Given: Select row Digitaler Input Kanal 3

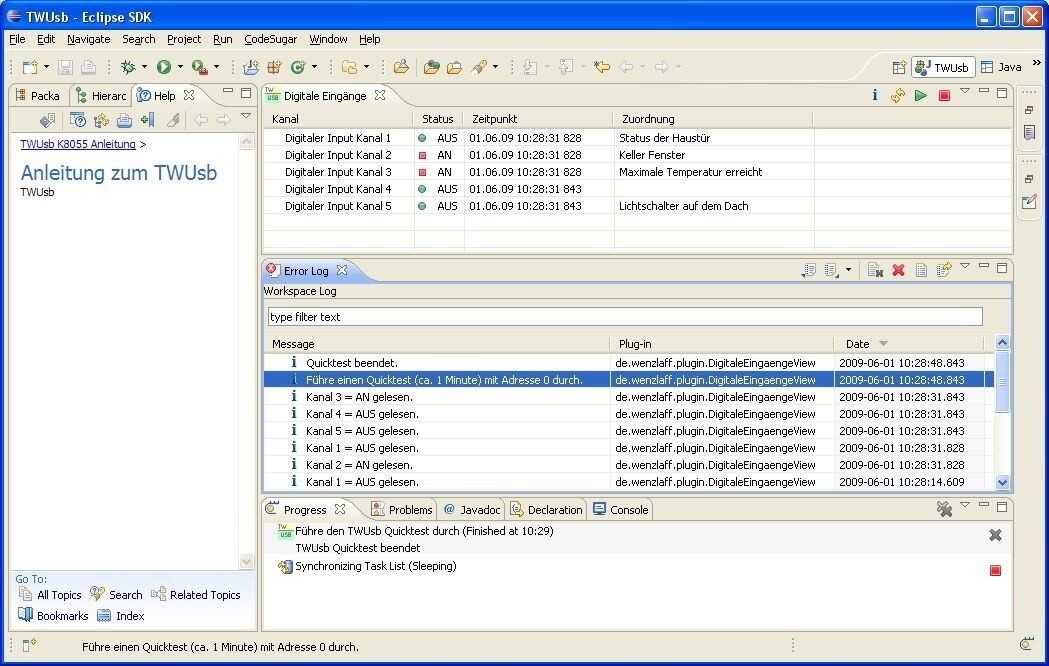Looking at the screenshot, I should [x=638, y=172].
